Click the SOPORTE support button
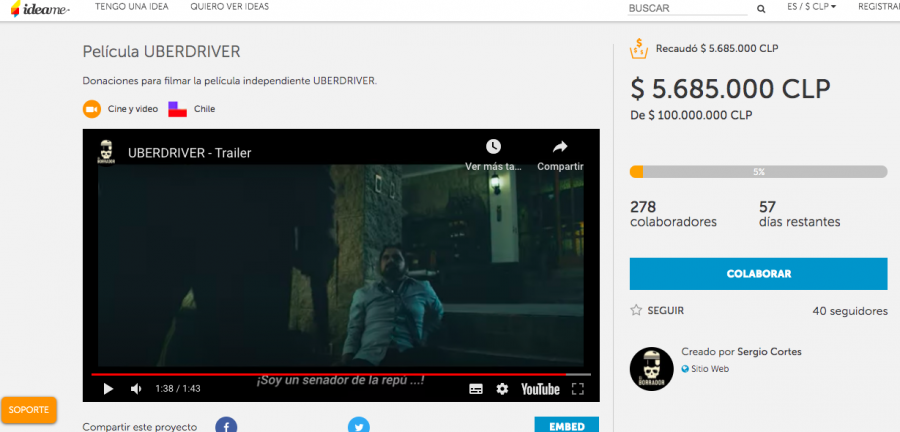The image size is (900, 432). coord(29,410)
